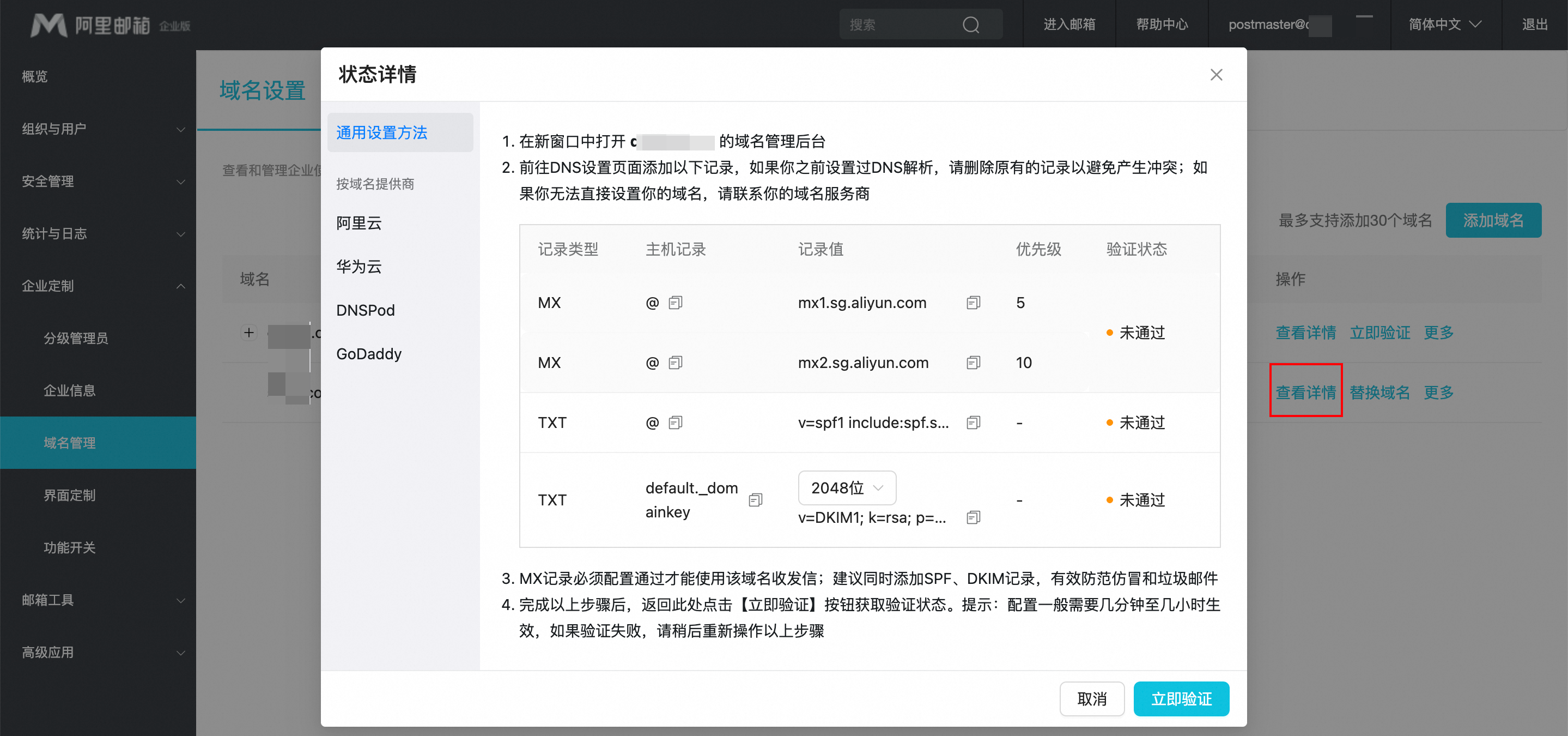The image size is (1568, 736).
Task: Copy the @ host of first MX row
Action: tap(675, 303)
